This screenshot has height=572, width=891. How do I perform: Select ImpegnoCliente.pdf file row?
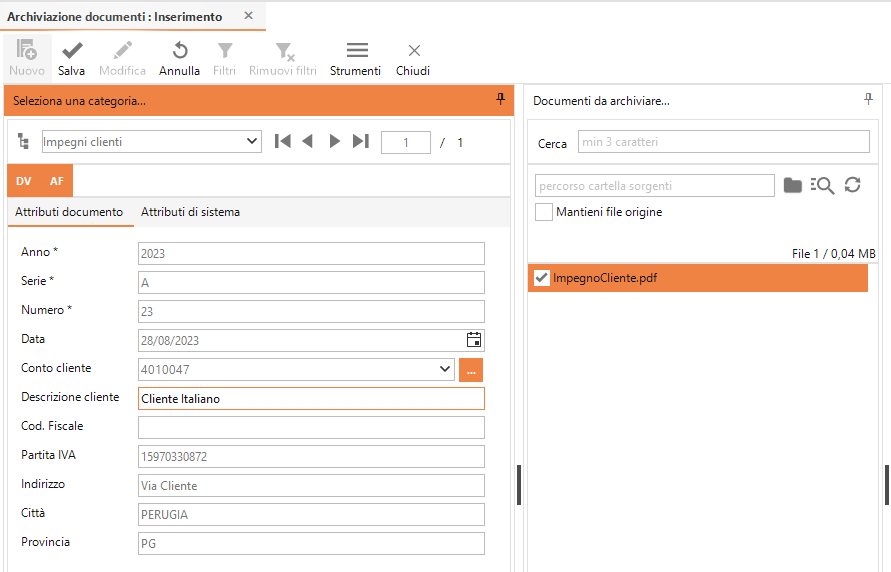698,278
